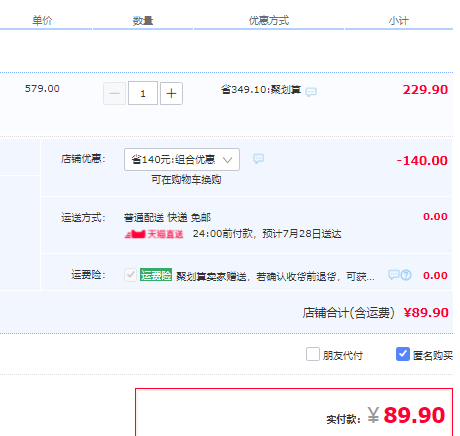
Task: Enable the 朋友代付 checkbox
Action: coord(313,354)
